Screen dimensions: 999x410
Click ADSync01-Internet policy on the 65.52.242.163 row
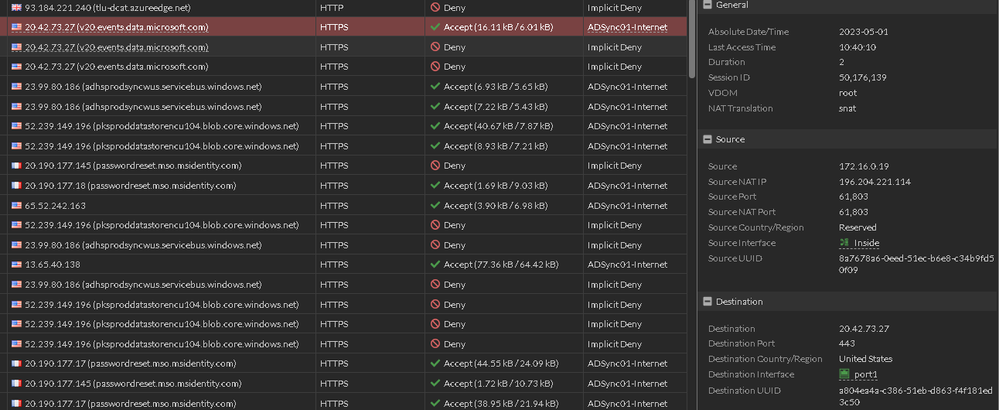click(x=628, y=205)
